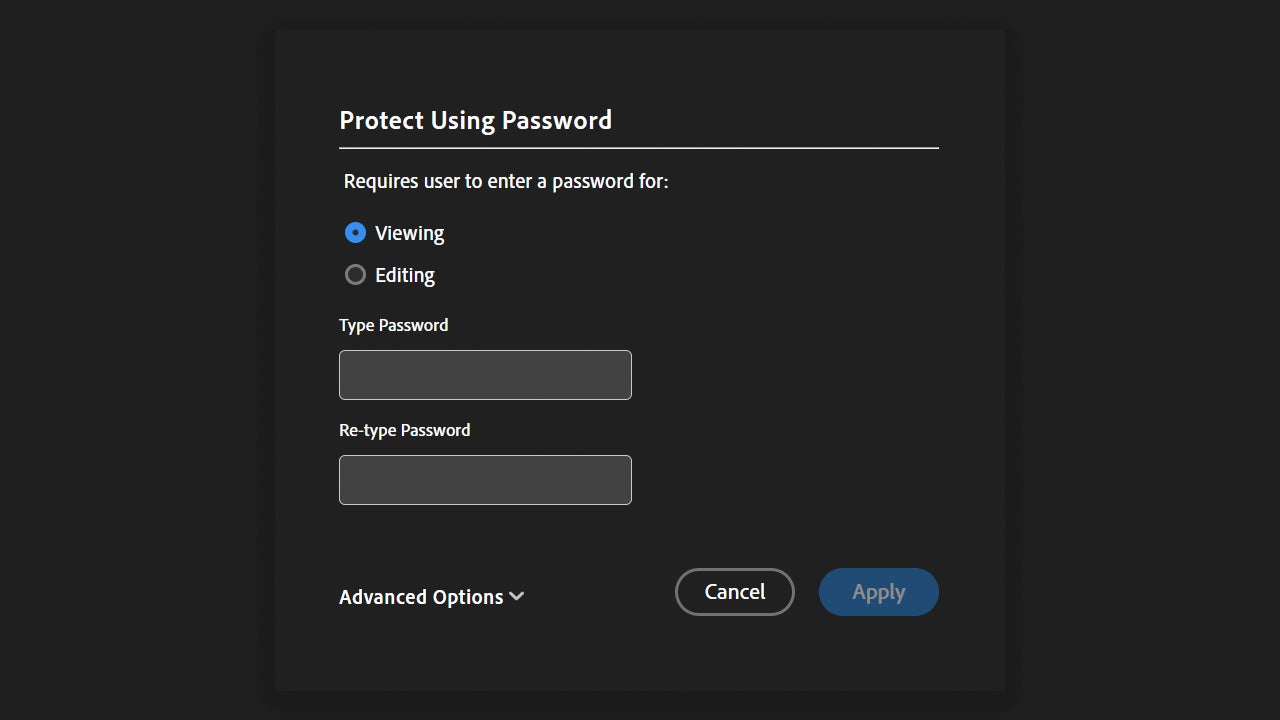Click the Type Password field label
The height and width of the screenshot is (720, 1280).
tap(393, 325)
